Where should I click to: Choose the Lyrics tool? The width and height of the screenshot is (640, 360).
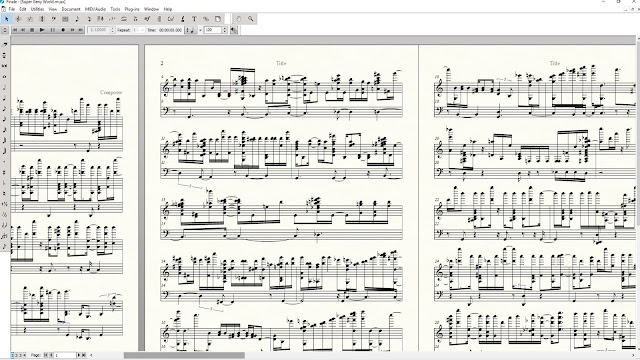182,19
